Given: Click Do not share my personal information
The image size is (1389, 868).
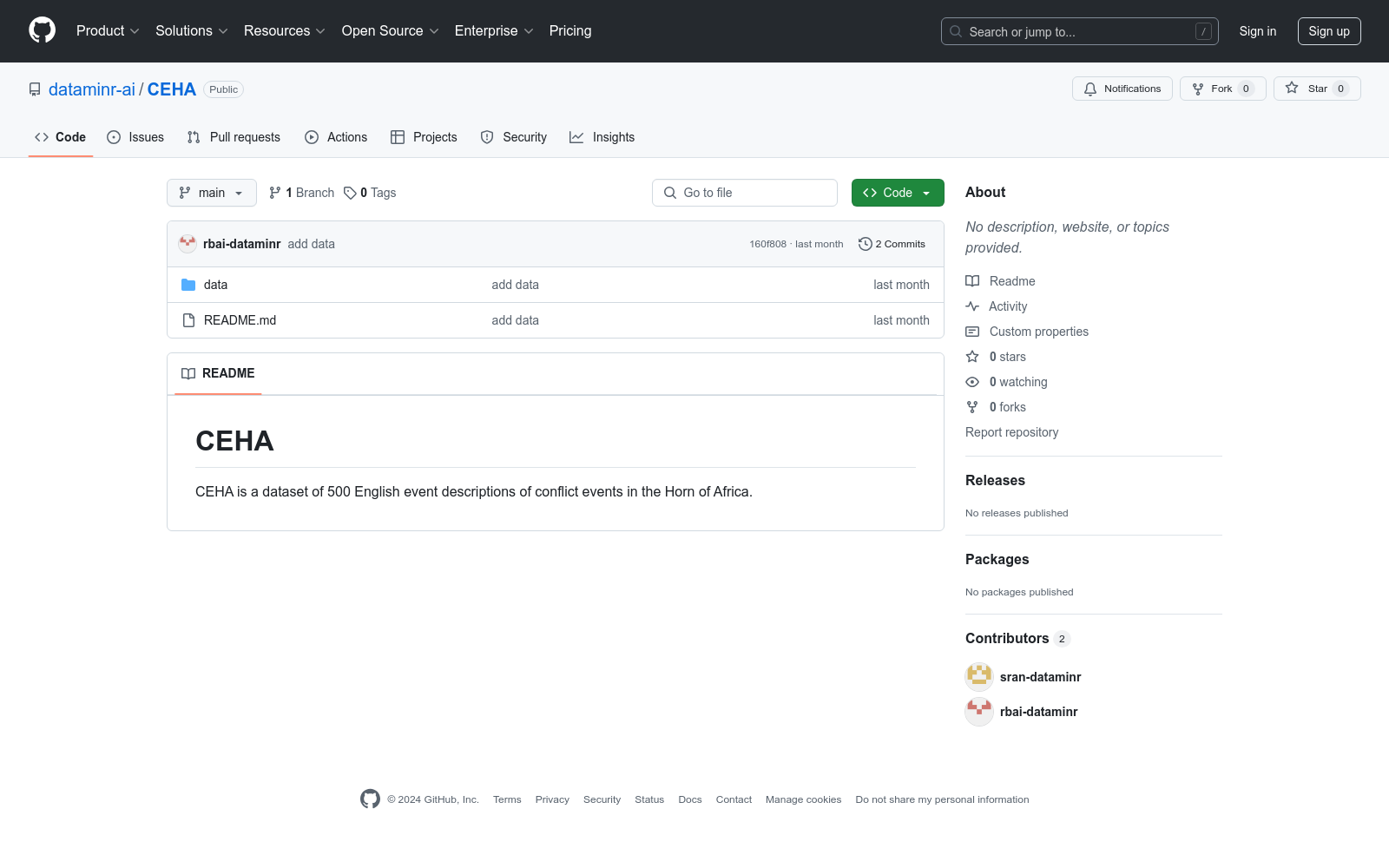Looking at the screenshot, I should (942, 799).
